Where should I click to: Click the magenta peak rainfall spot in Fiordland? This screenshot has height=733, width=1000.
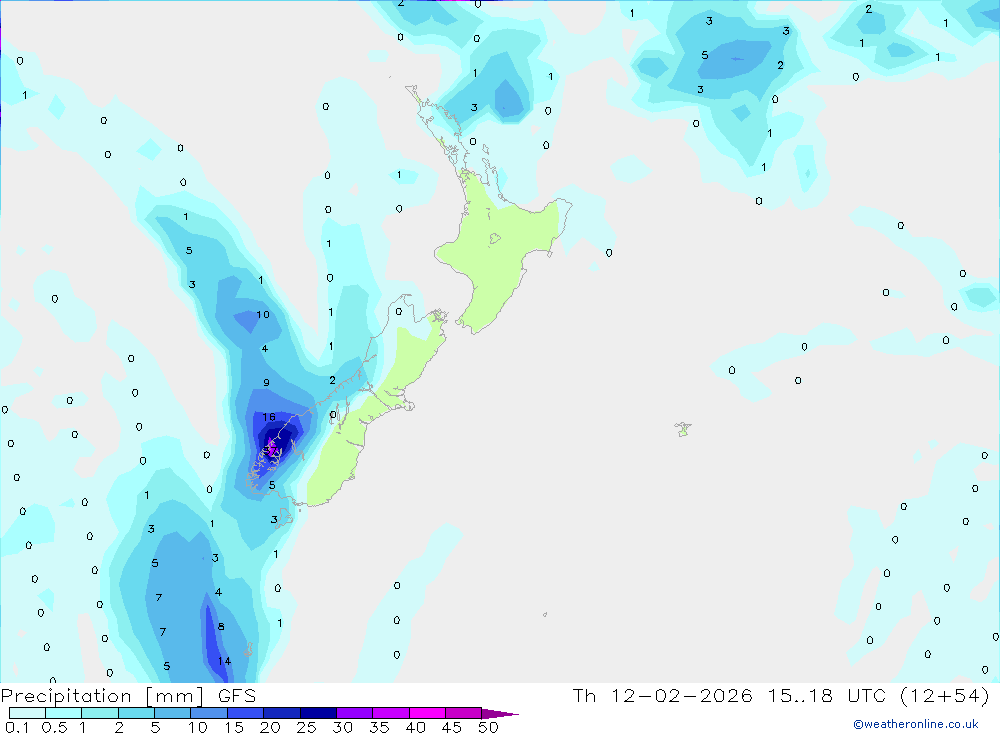(x=272, y=448)
